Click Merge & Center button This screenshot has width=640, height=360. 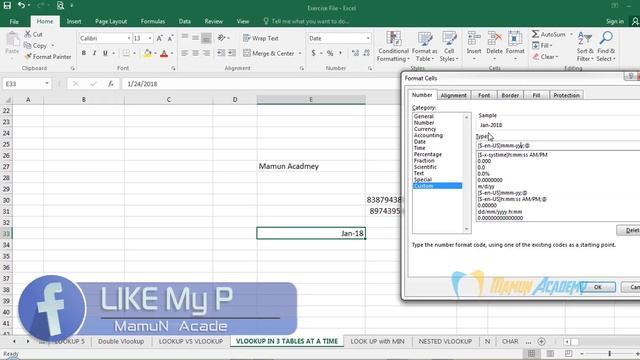point(269,53)
